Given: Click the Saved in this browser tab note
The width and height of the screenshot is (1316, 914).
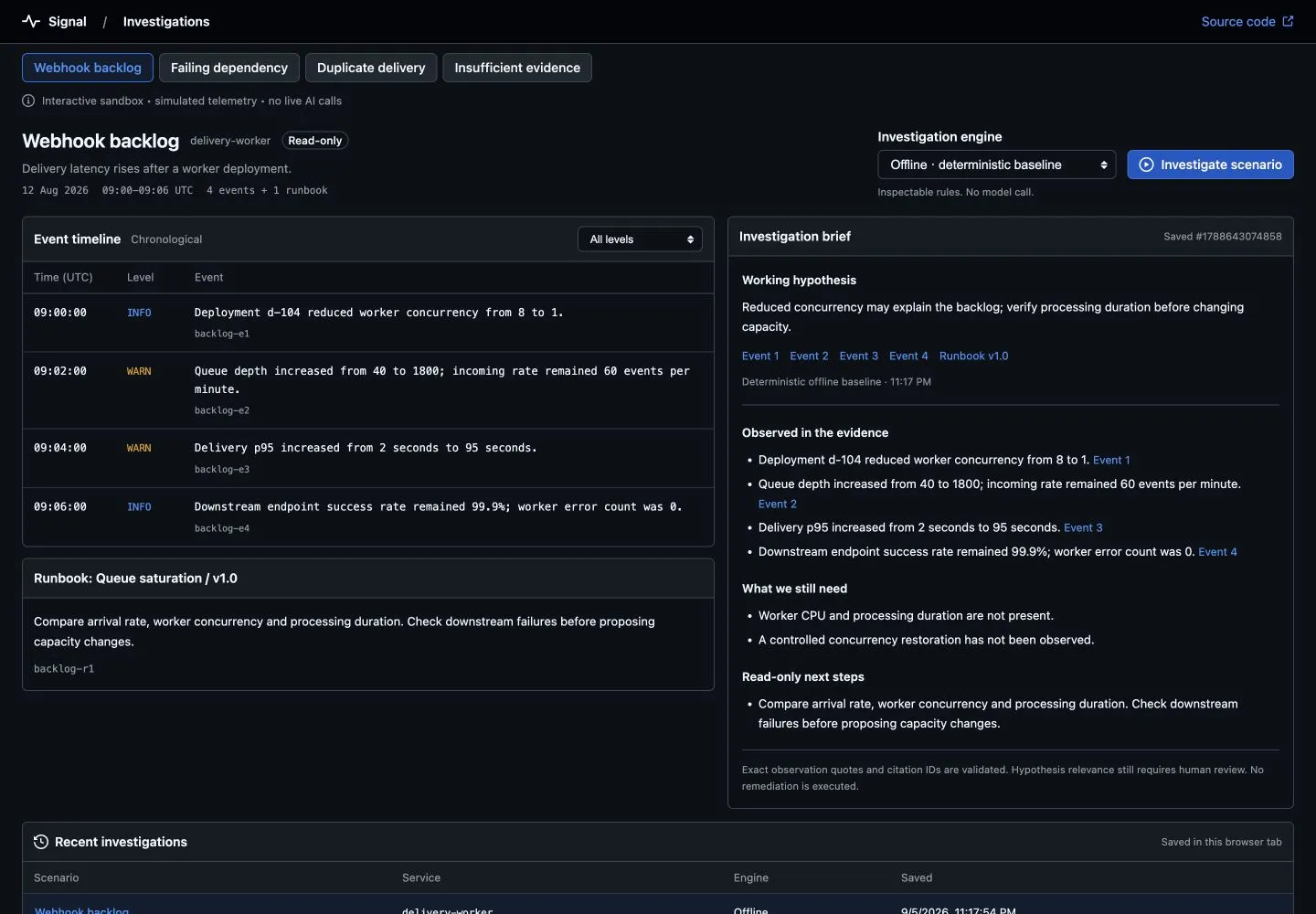Looking at the screenshot, I should [1221, 842].
